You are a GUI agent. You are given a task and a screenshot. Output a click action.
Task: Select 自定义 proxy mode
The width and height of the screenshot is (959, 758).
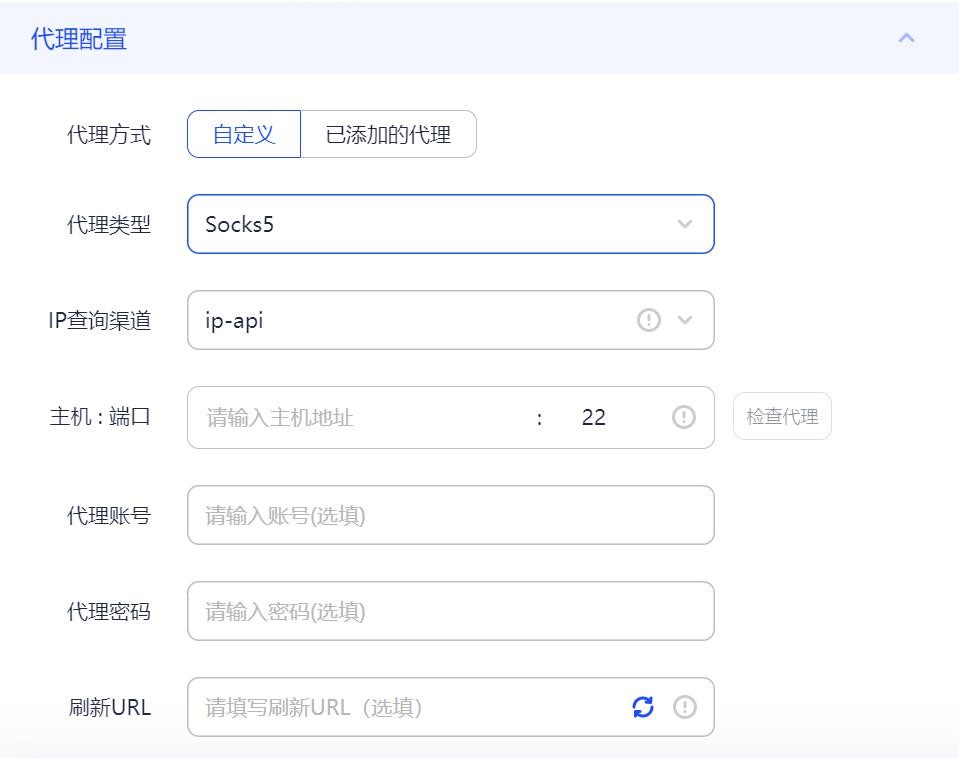[x=243, y=134]
